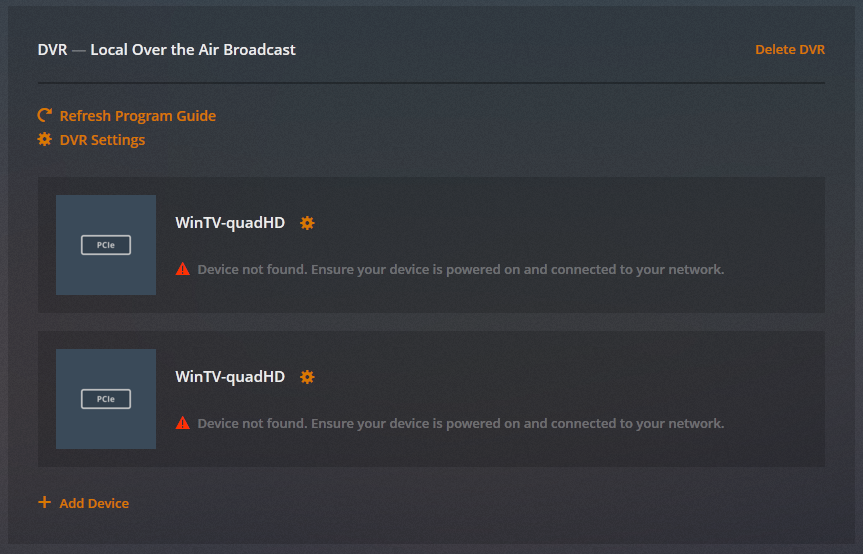Open settings gear for second WinTV-quadHD
Screen dimensions: 863x554
point(307,377)
